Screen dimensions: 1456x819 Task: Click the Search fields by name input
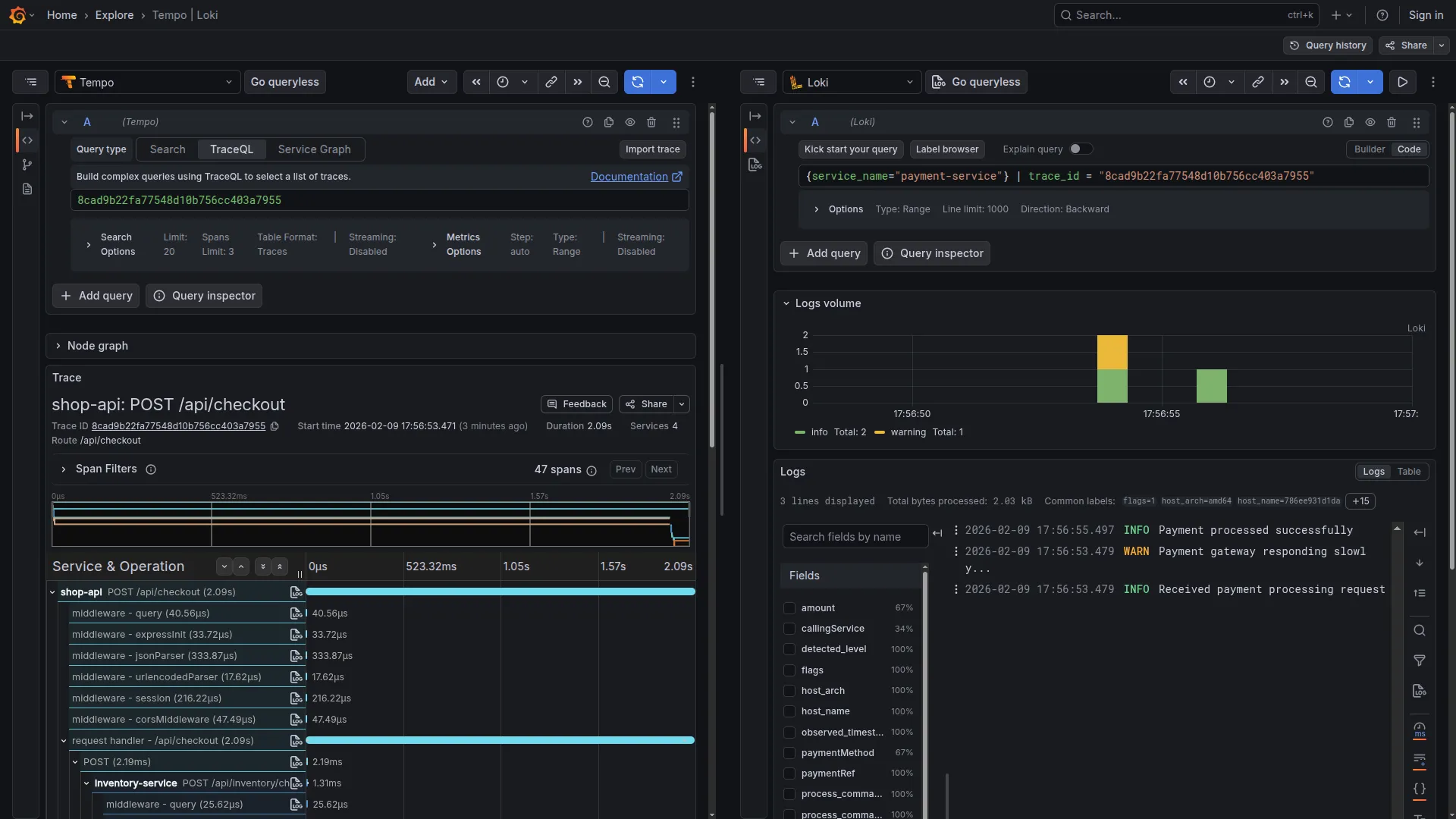pos(854,537)
